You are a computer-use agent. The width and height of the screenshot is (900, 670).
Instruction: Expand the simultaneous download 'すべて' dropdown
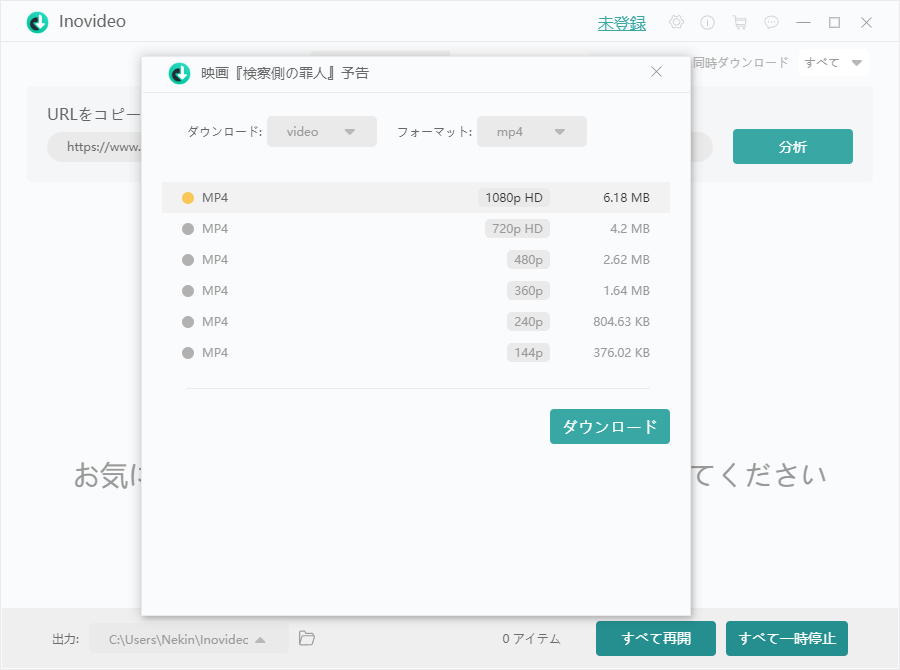click(x=833, y=63)
